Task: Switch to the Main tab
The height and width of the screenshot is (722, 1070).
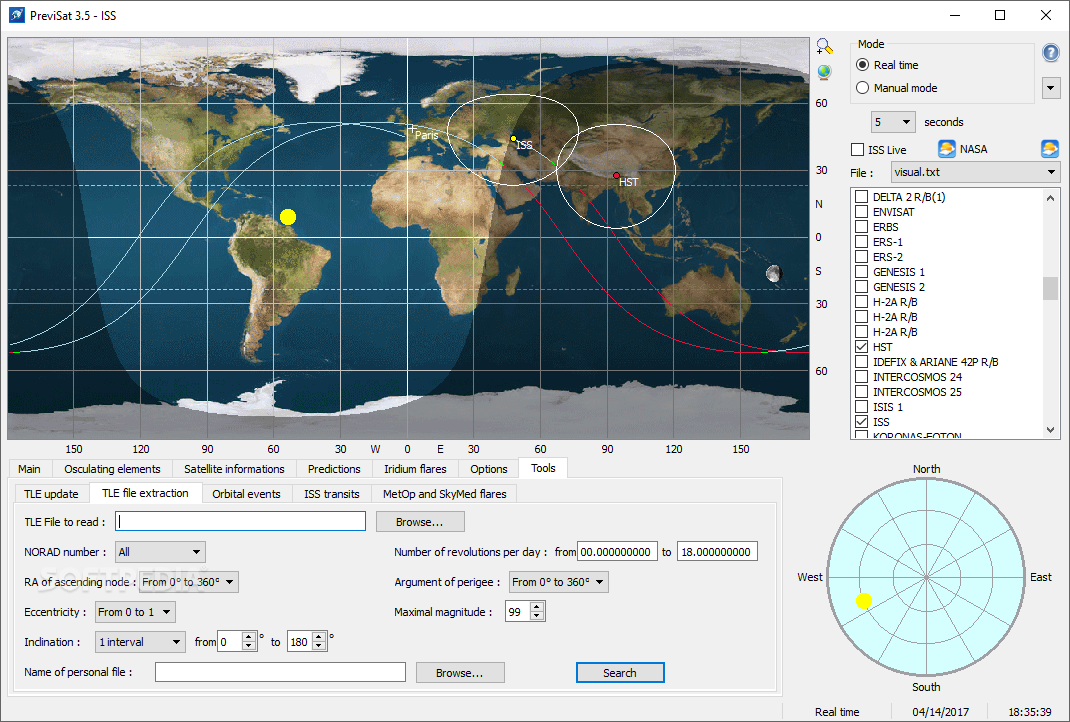Action: pyautogui.click(x=29, y=469)
